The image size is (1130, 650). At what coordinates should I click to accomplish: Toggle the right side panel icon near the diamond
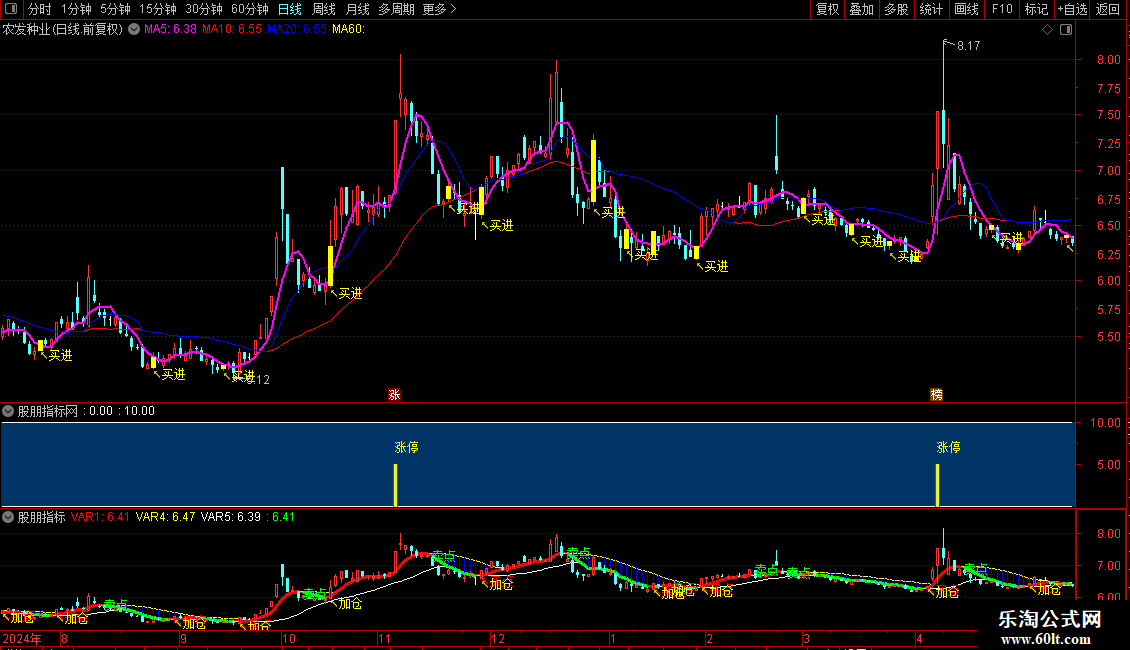1066,30
